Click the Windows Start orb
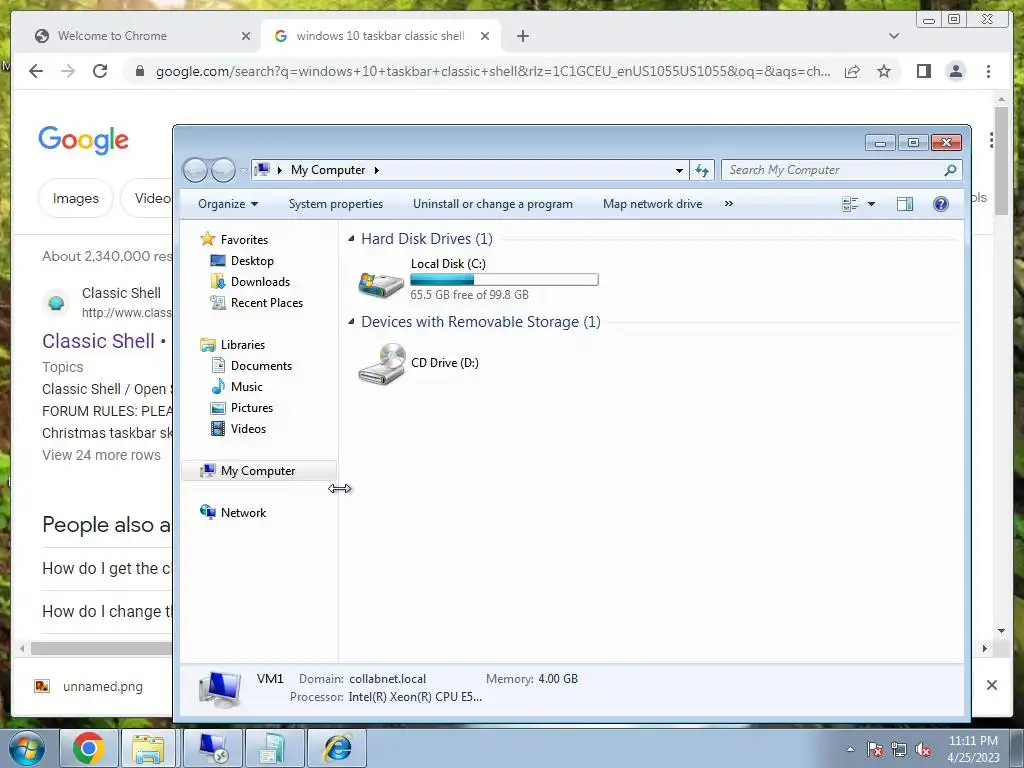 (26, 748)
